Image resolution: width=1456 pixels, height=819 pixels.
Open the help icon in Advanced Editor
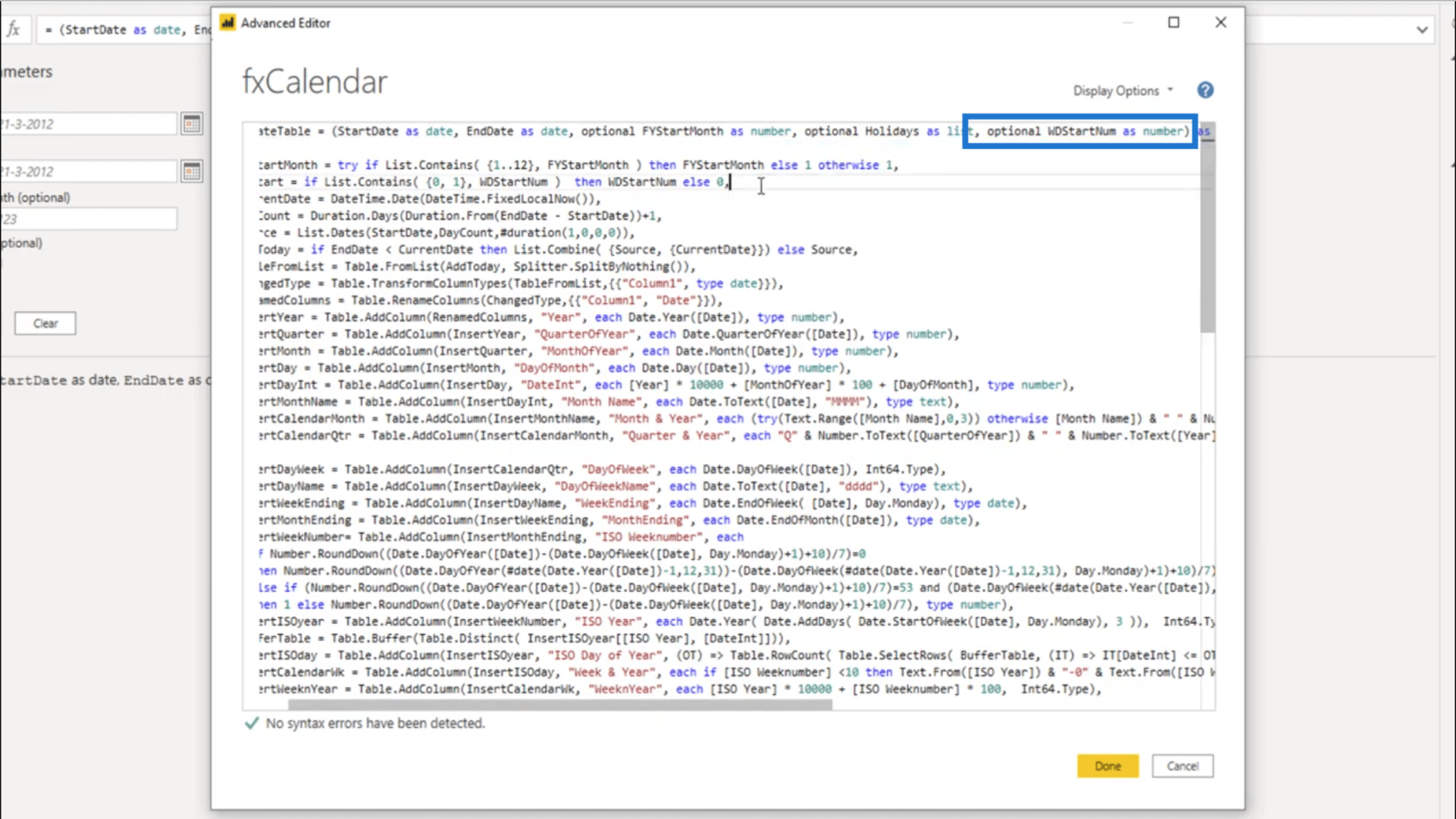pyautogui.click(x=1205, y=90)
